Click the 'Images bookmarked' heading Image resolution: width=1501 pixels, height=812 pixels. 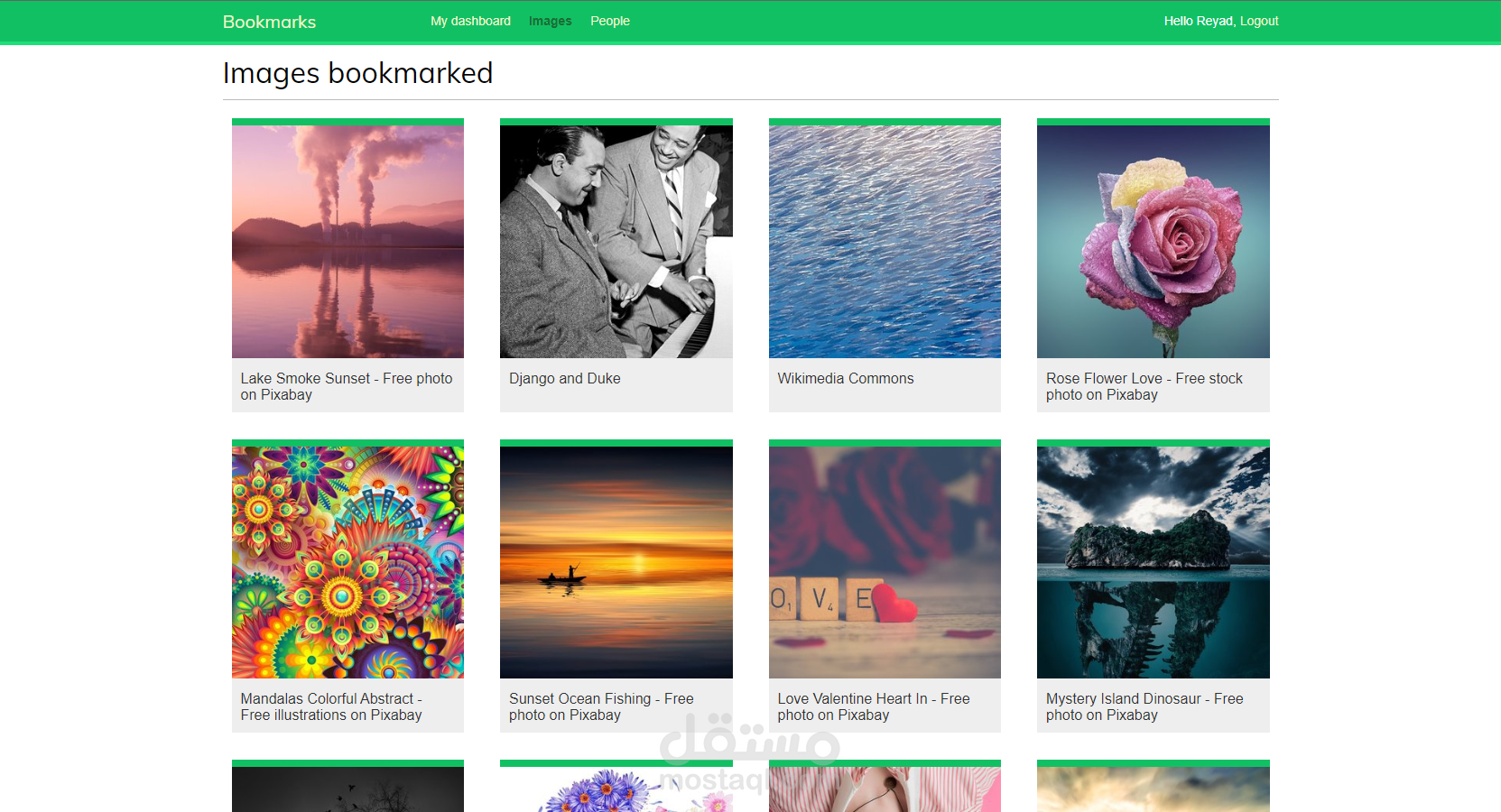(358, 73)
